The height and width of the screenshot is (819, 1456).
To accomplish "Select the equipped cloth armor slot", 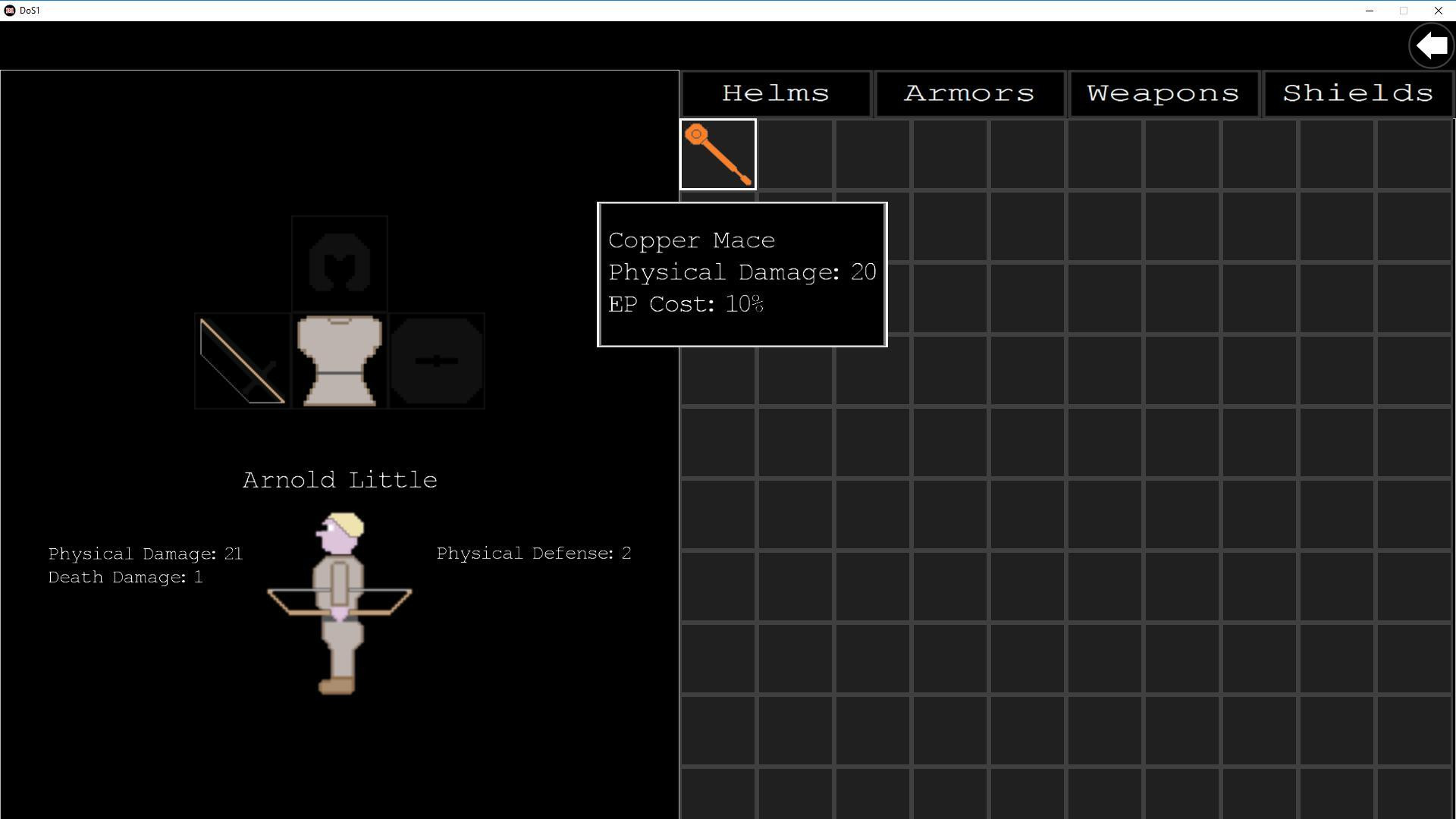I will (340, 361).
